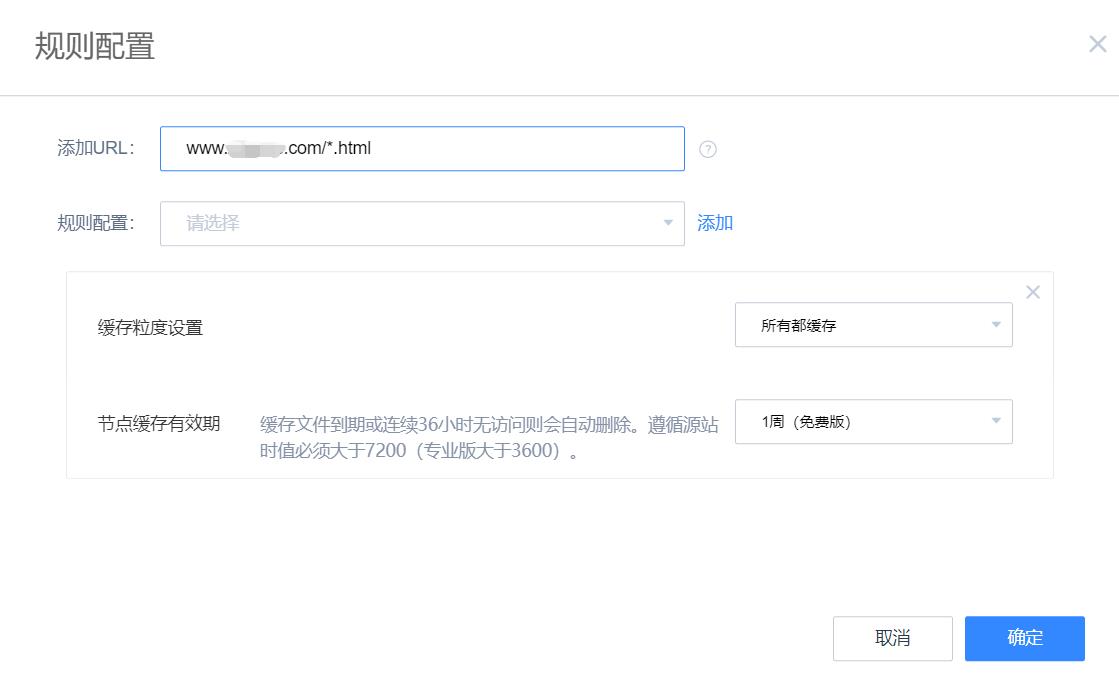The width and height of the screenshot is (1119, 685).
Task: Expand the 缓存粒度设置 dropdown showing 所有都缓存
Action: pos(872,326)
